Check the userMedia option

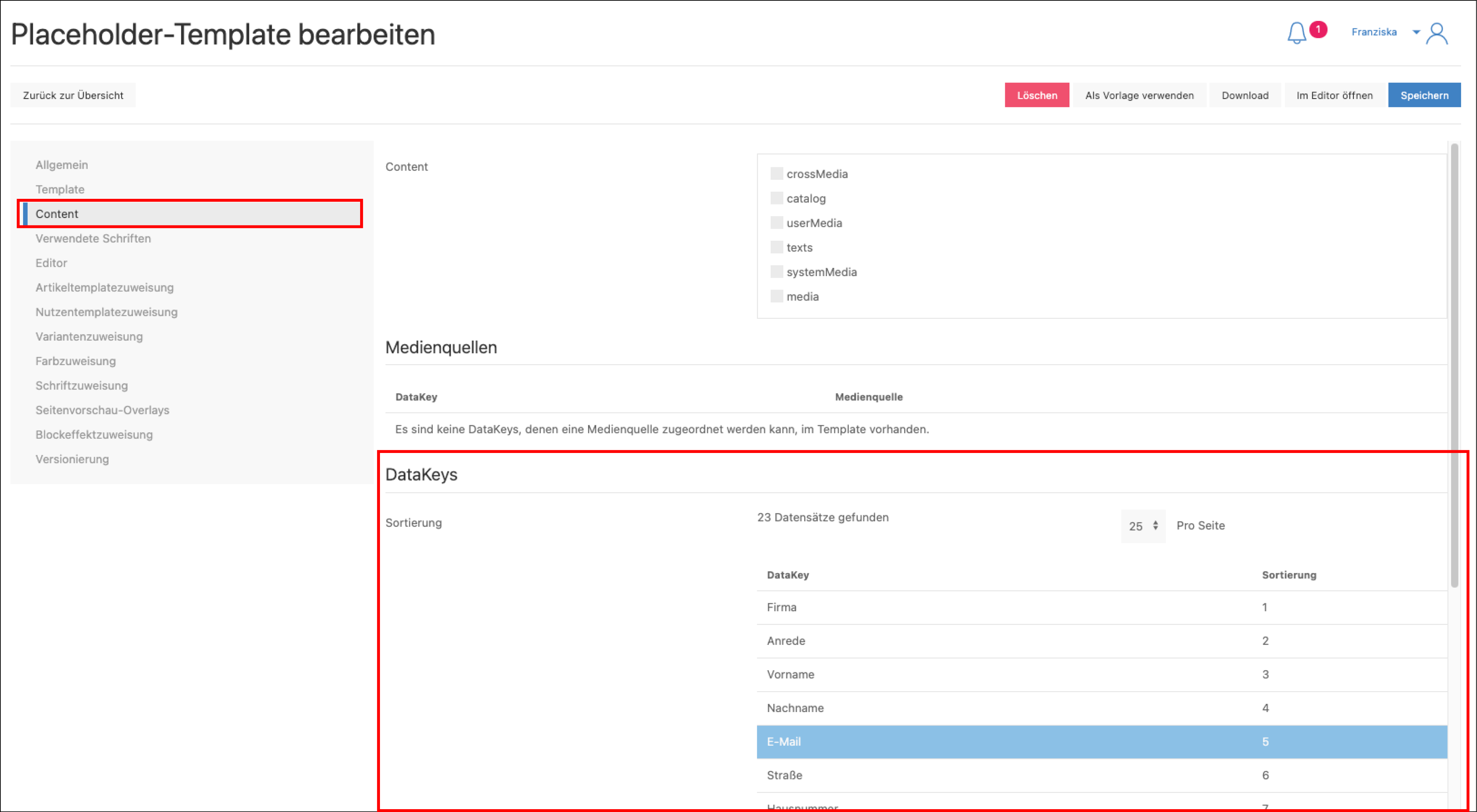tap(776, 223)
